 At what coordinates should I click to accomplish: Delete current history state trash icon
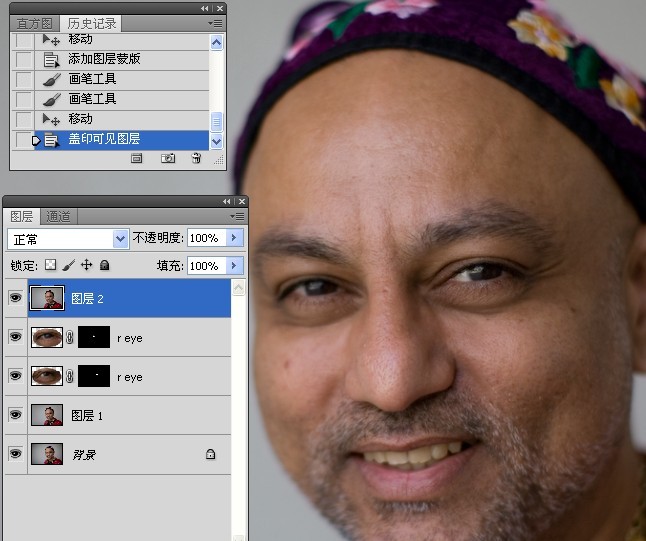197,158
